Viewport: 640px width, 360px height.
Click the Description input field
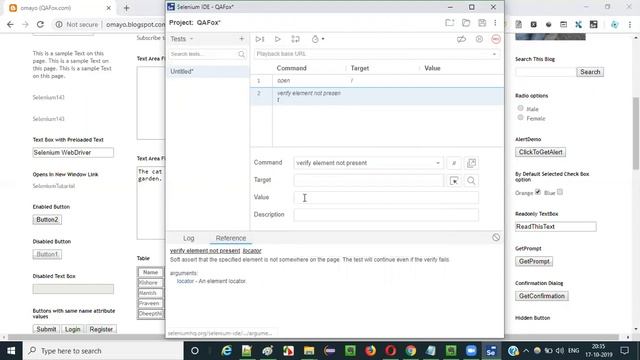386,215
